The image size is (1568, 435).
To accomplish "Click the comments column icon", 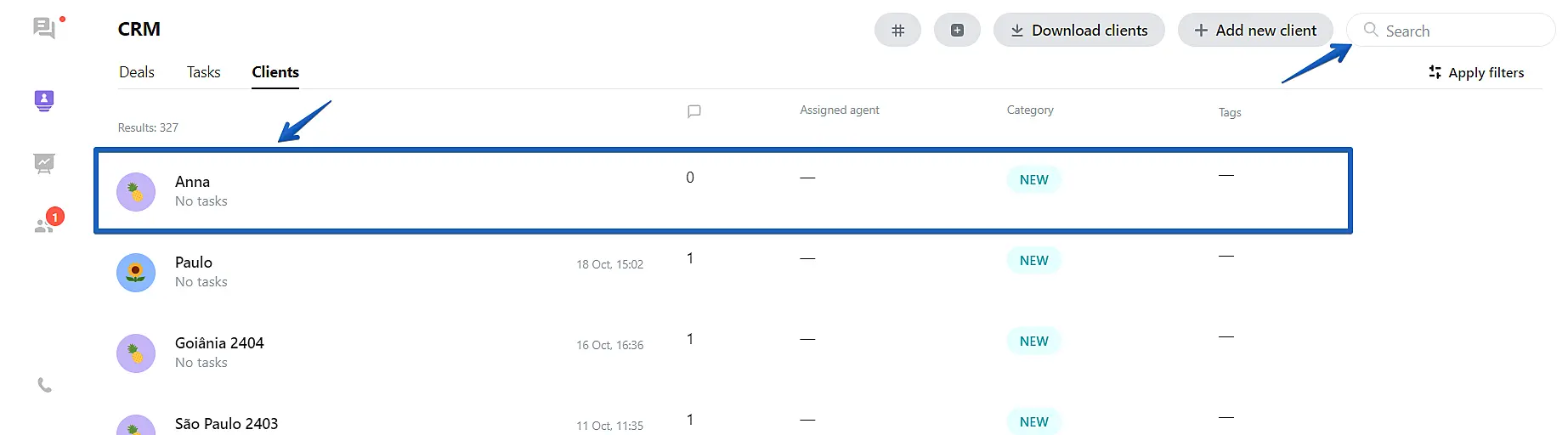I will pyautogui.click(x=693, y=111).
